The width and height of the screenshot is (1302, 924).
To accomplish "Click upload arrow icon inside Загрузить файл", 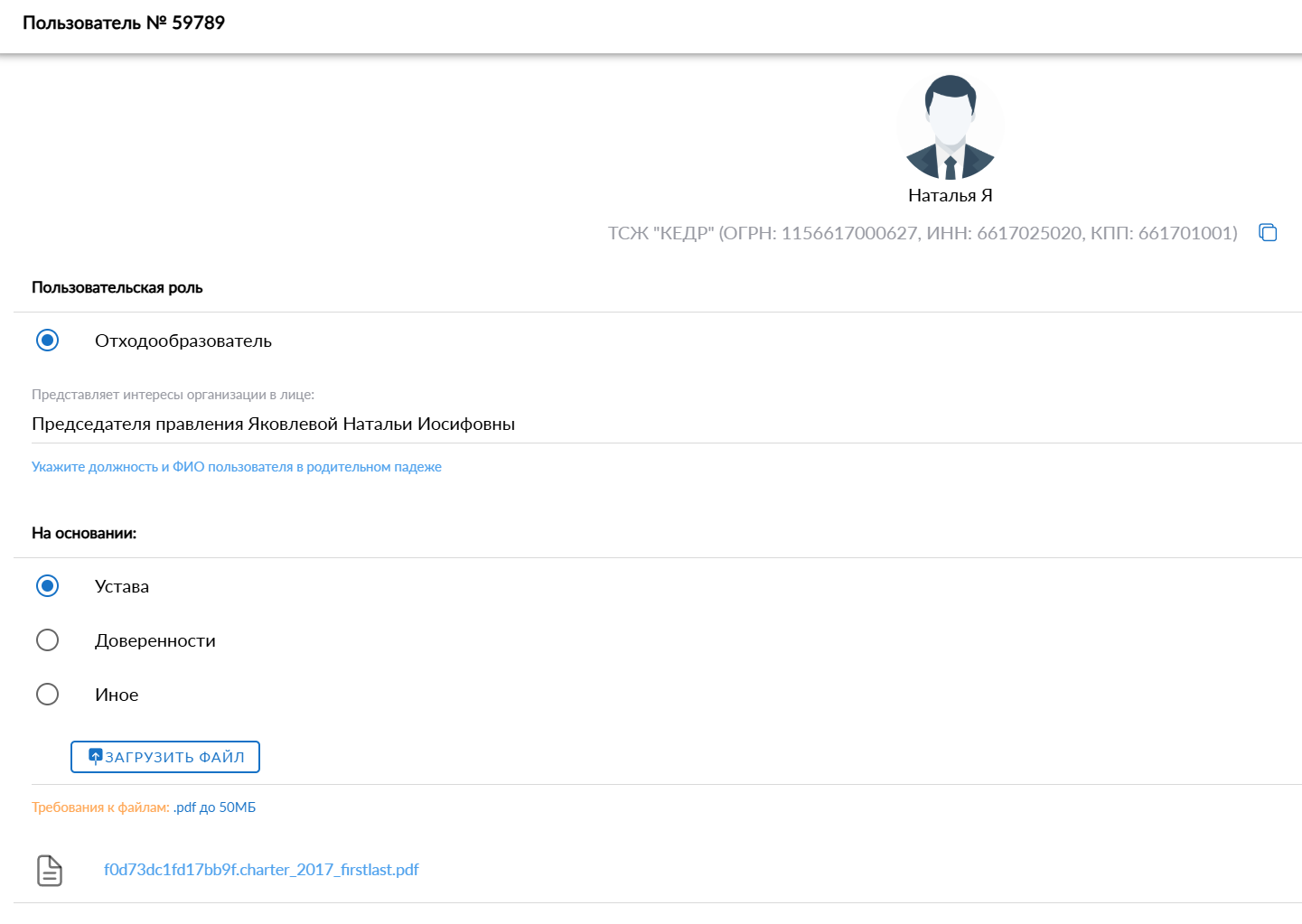I will (96, 756).
